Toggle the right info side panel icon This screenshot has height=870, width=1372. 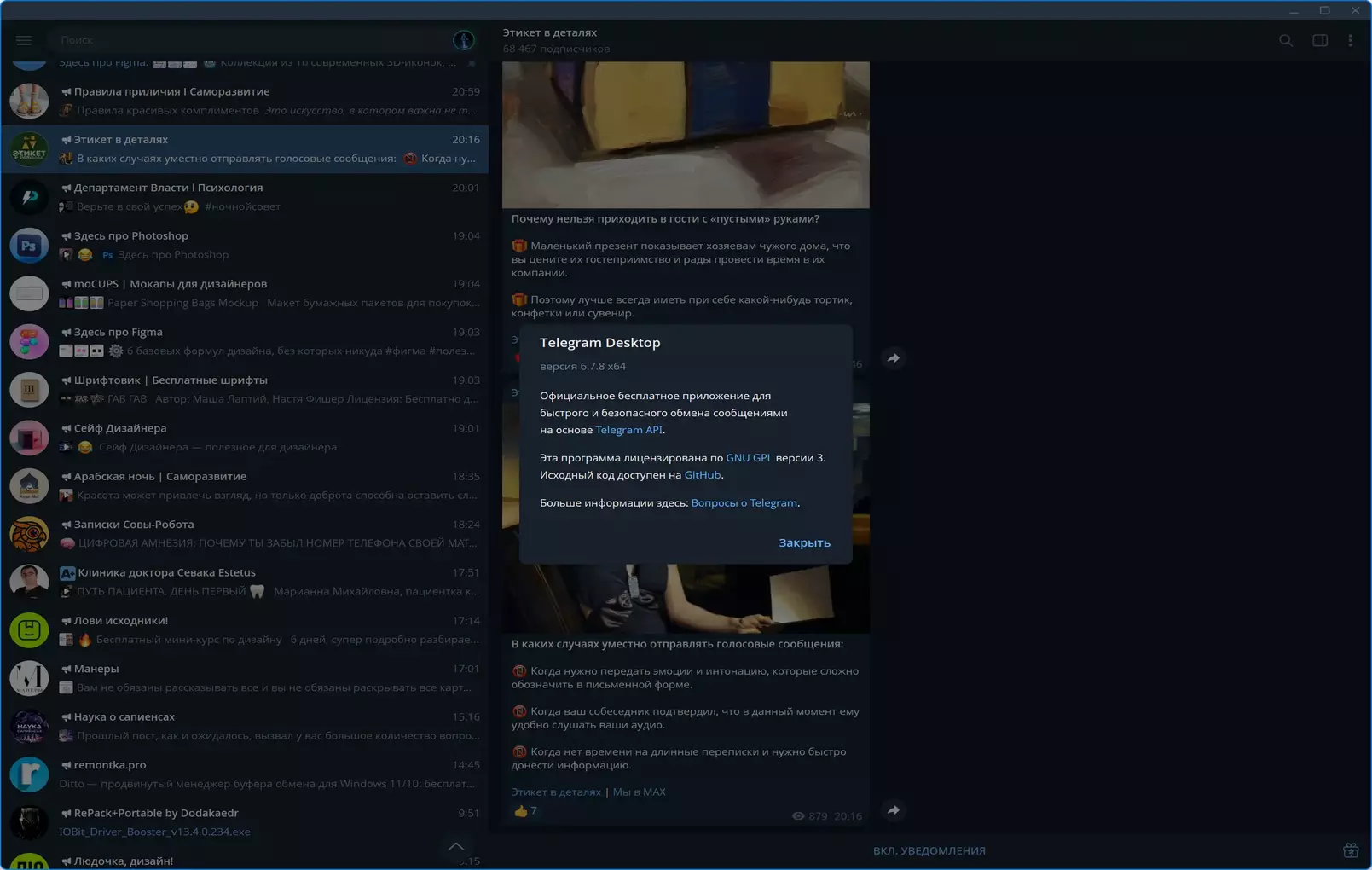[x=1320, y=40]
